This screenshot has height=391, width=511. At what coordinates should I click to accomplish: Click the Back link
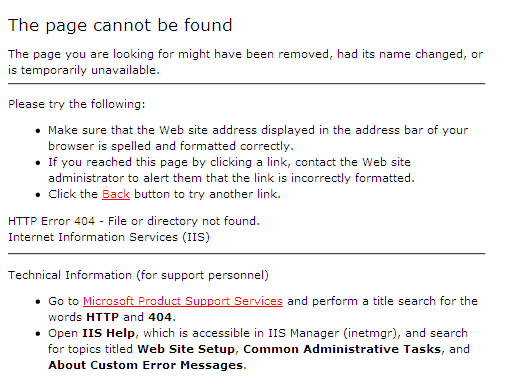coord(116,194)
